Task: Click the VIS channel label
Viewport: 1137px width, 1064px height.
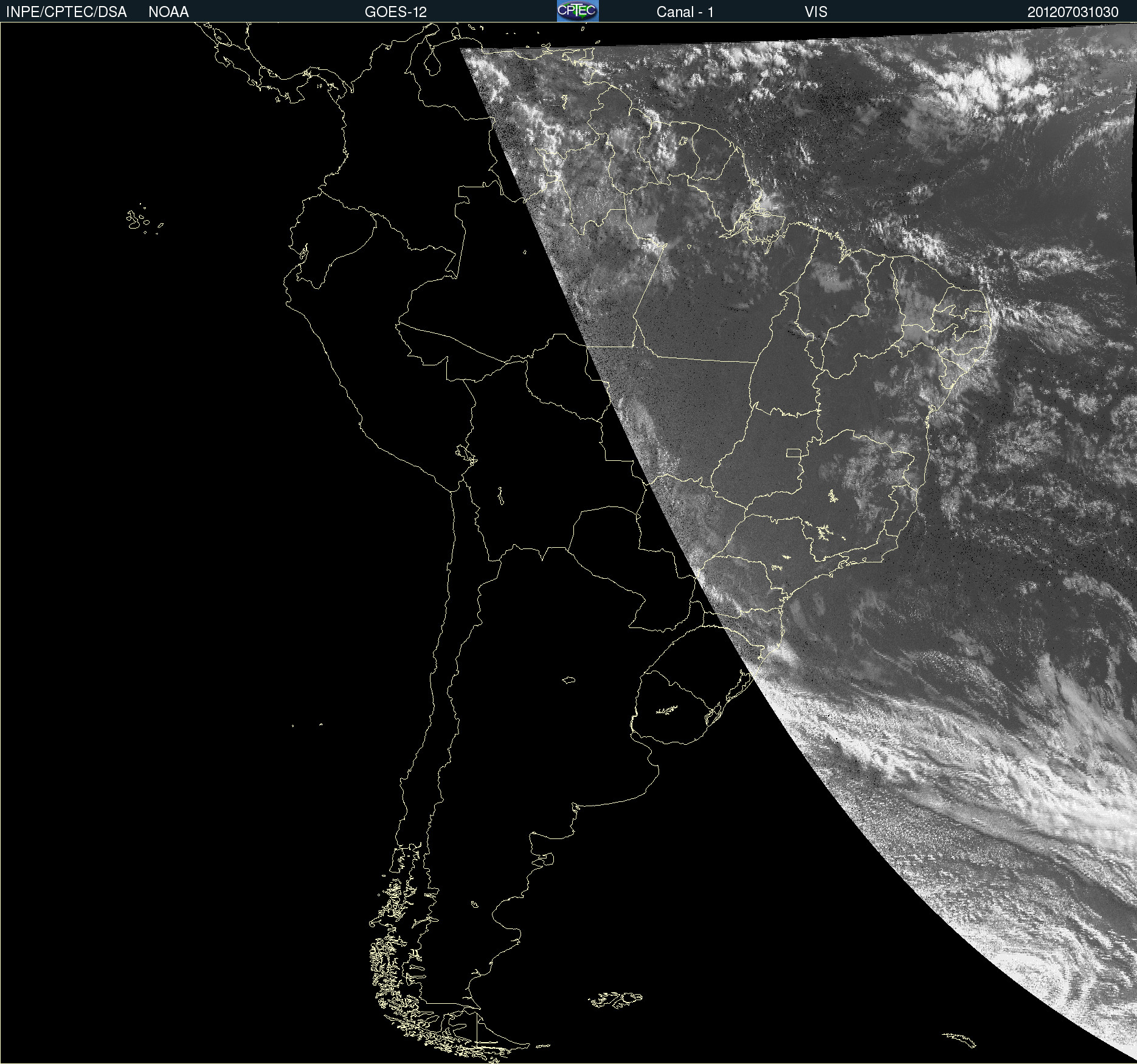Action: [x=816, y=12]
